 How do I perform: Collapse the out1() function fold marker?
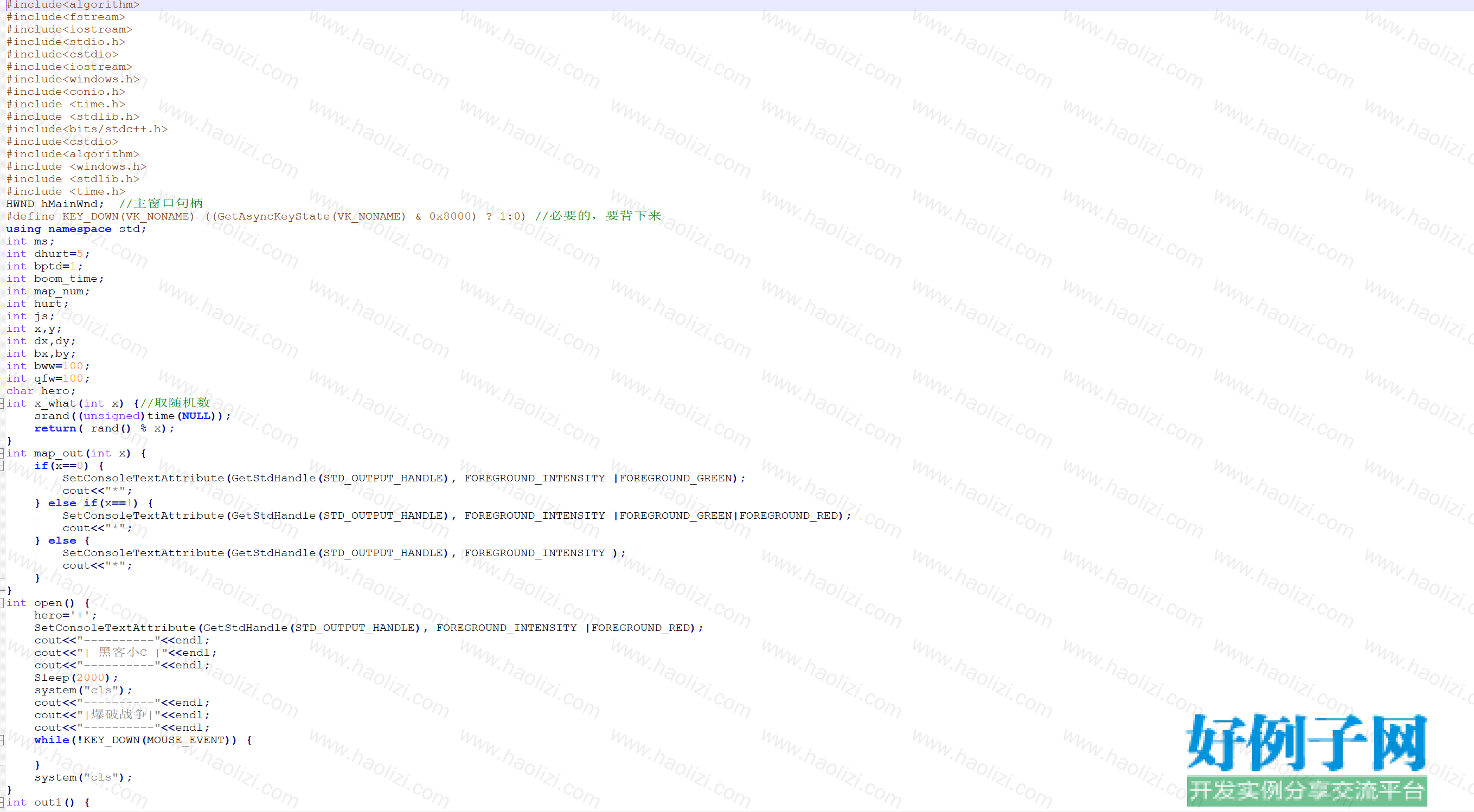tap(2, 803)
